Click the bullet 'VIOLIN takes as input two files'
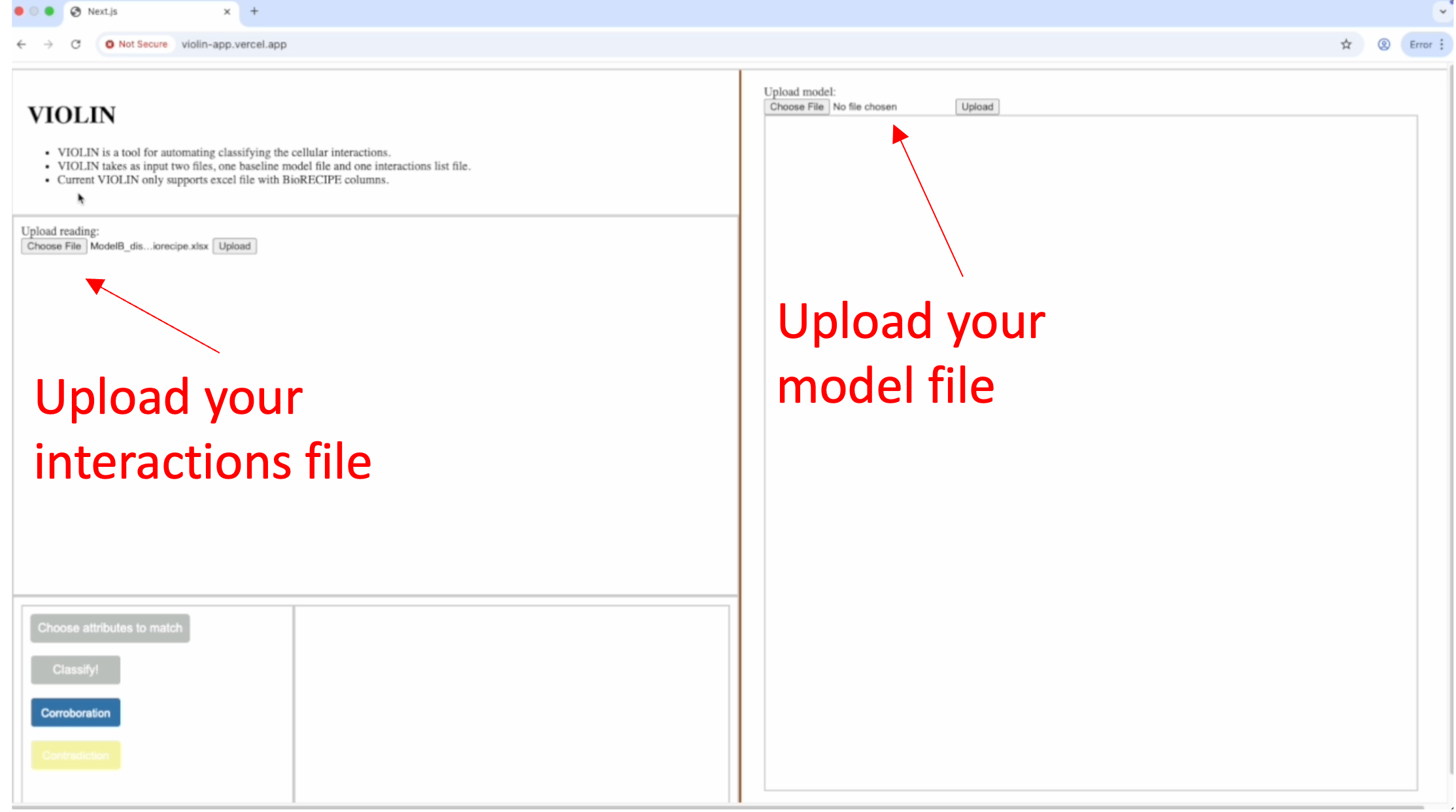The width and height of the screenshot is (1456, 812). pyautogui.click(x=264, y=166)
